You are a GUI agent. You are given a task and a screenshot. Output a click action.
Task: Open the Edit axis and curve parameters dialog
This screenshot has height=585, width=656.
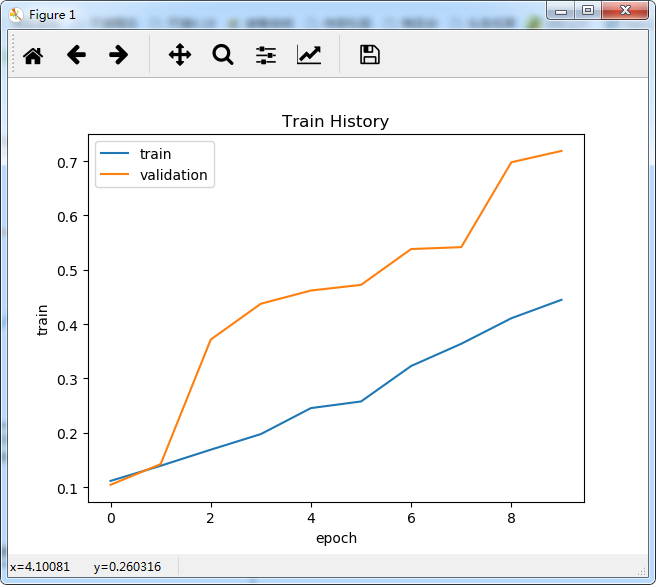309,55
